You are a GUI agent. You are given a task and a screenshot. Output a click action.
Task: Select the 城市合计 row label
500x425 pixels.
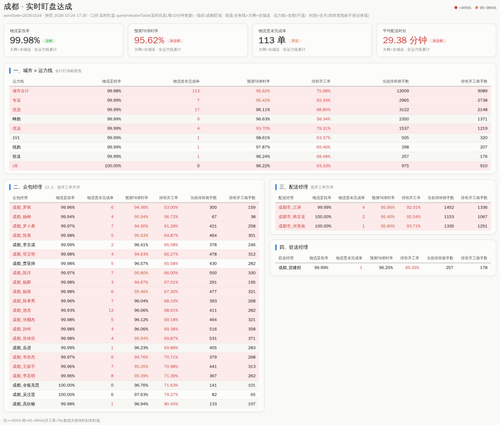(x=21, y=91)
